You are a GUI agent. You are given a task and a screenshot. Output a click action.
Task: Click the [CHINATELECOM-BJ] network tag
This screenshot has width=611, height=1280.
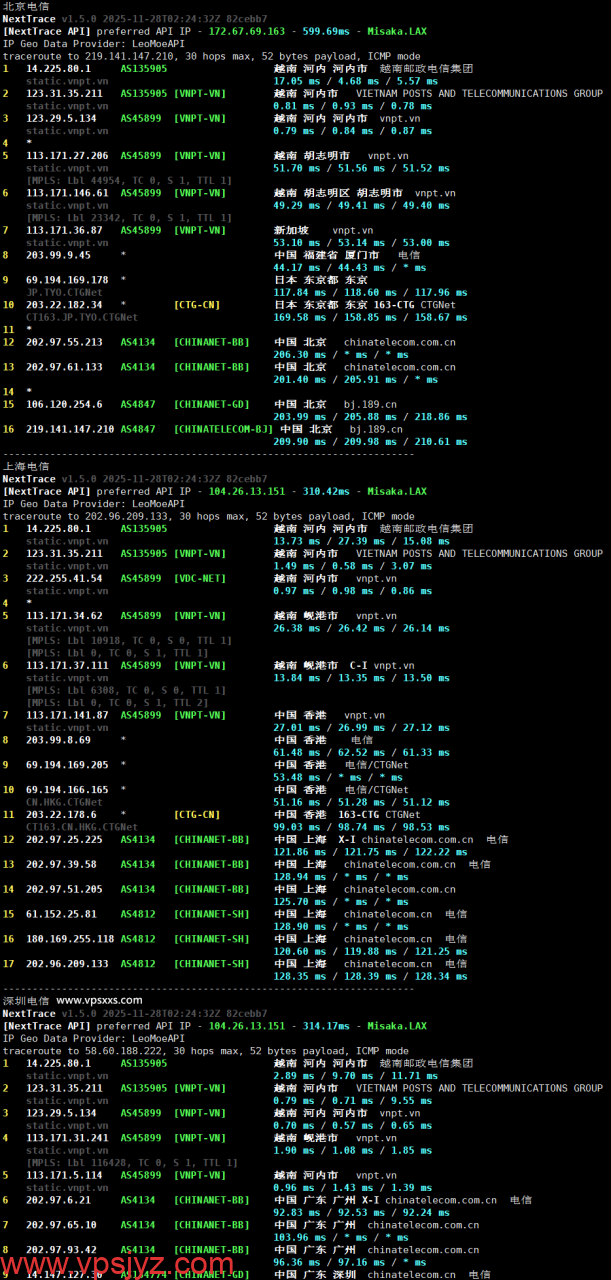[223, 429]
